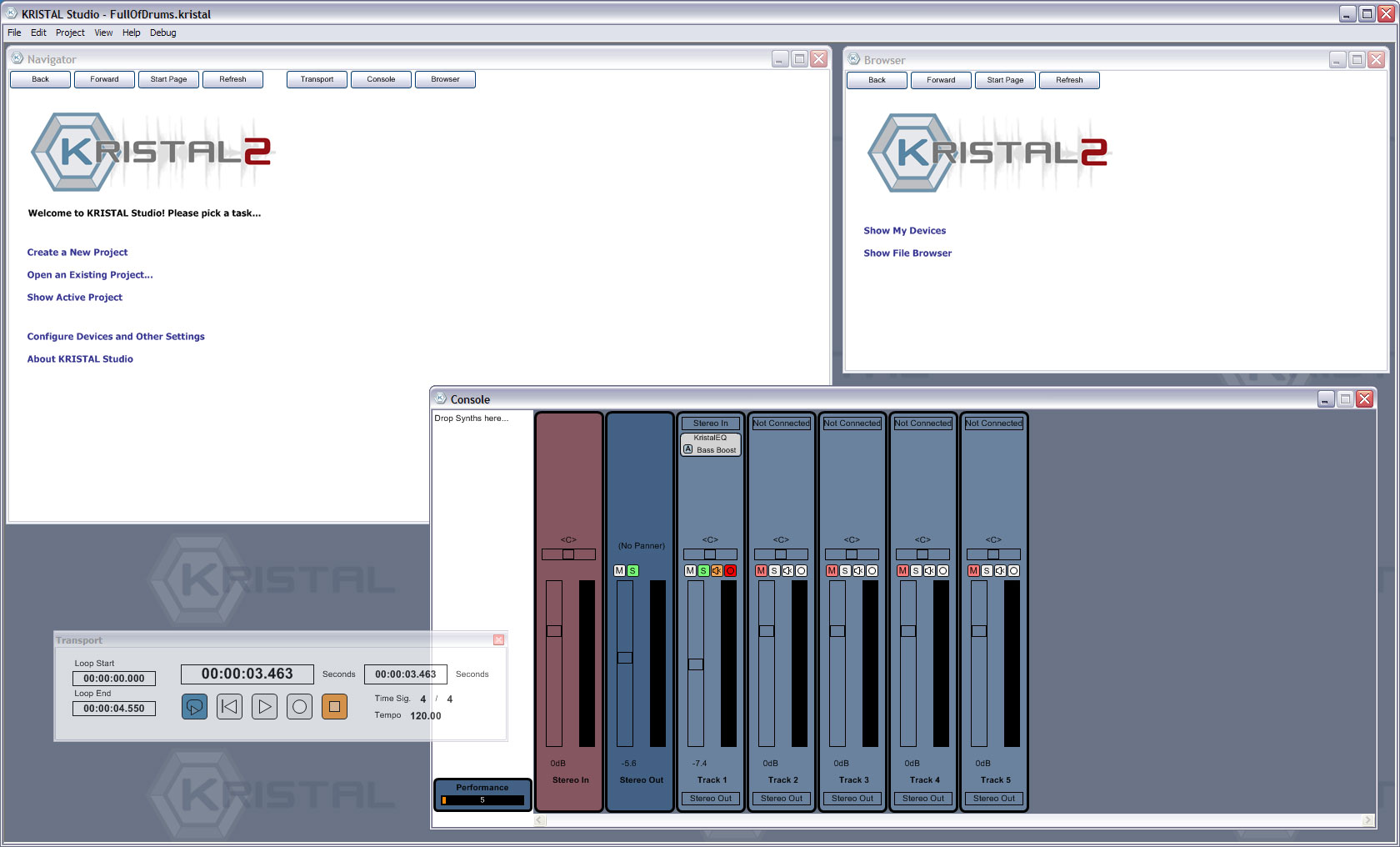The height and width of the screenshot is (847, 1400).
Task: Open the Project menu
Action: coord(70,33)
